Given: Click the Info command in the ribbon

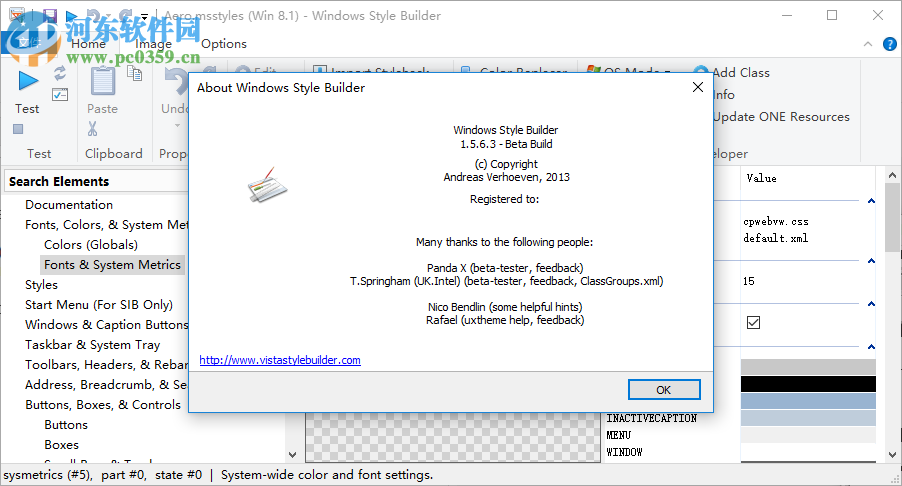Looking at the screenshot, I should (x=724, y=94).
